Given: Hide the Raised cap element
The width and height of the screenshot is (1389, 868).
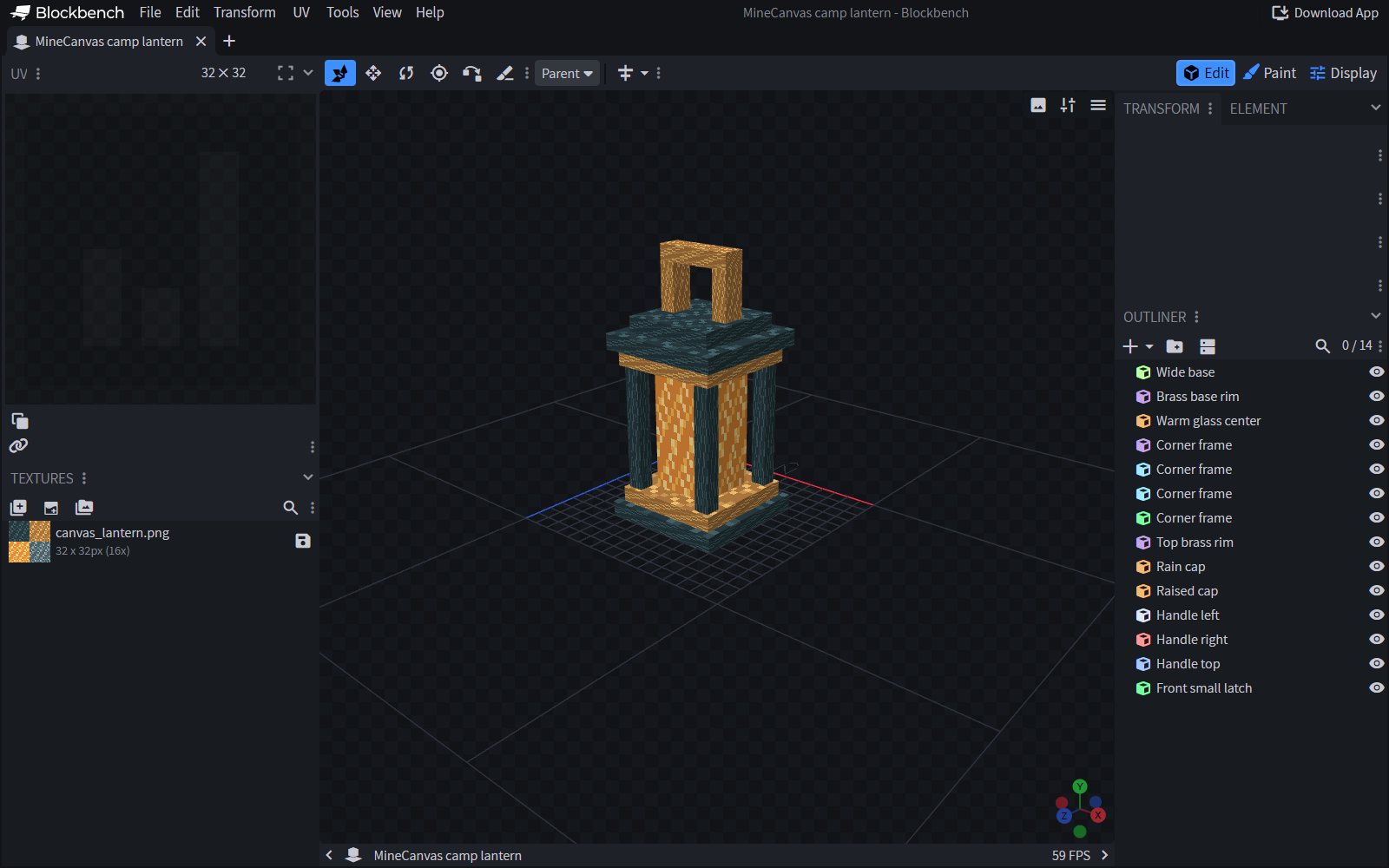Looking at the screenshot, I should coord(1377,590).
